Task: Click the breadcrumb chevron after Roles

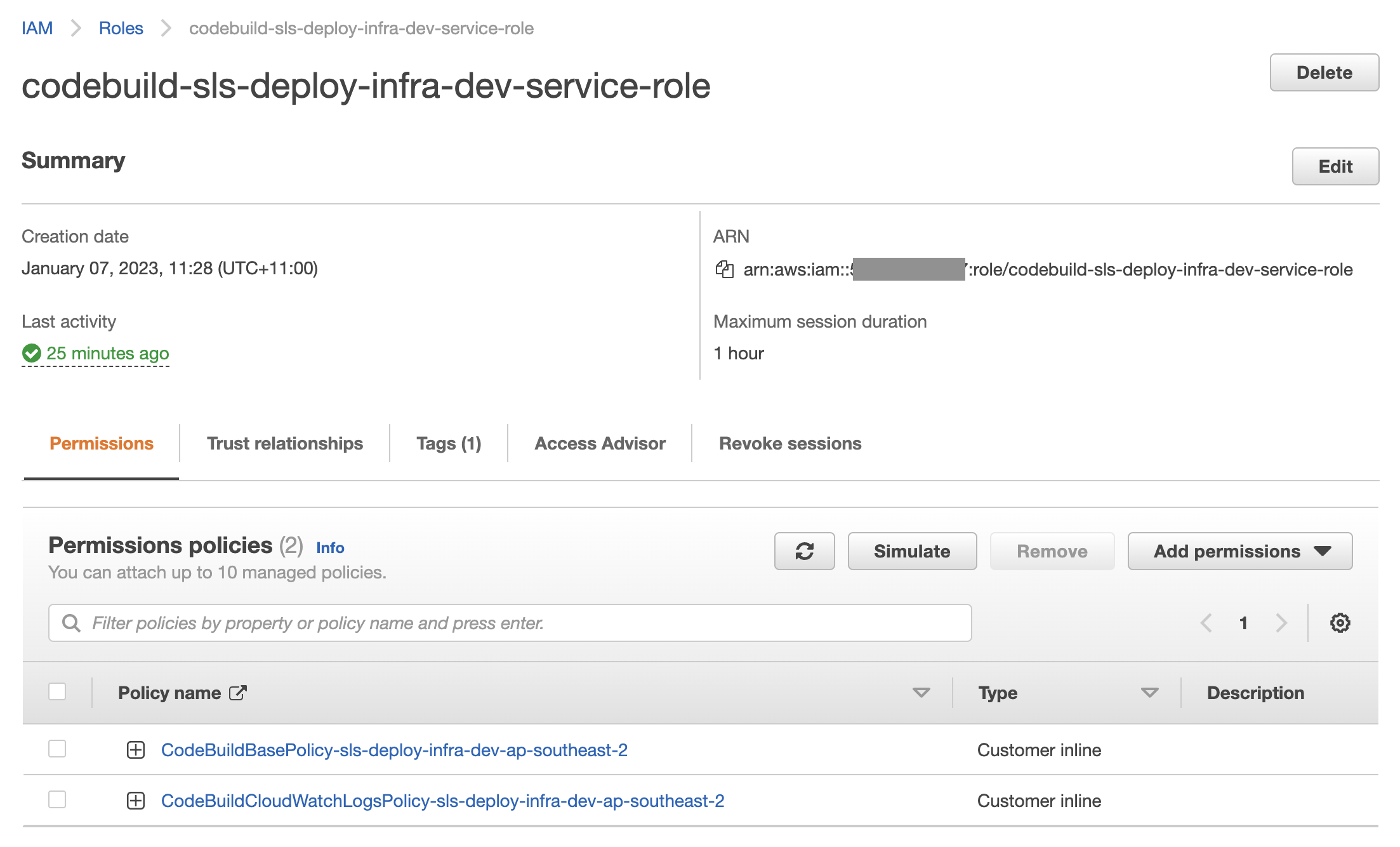Action: pos(166,28)
